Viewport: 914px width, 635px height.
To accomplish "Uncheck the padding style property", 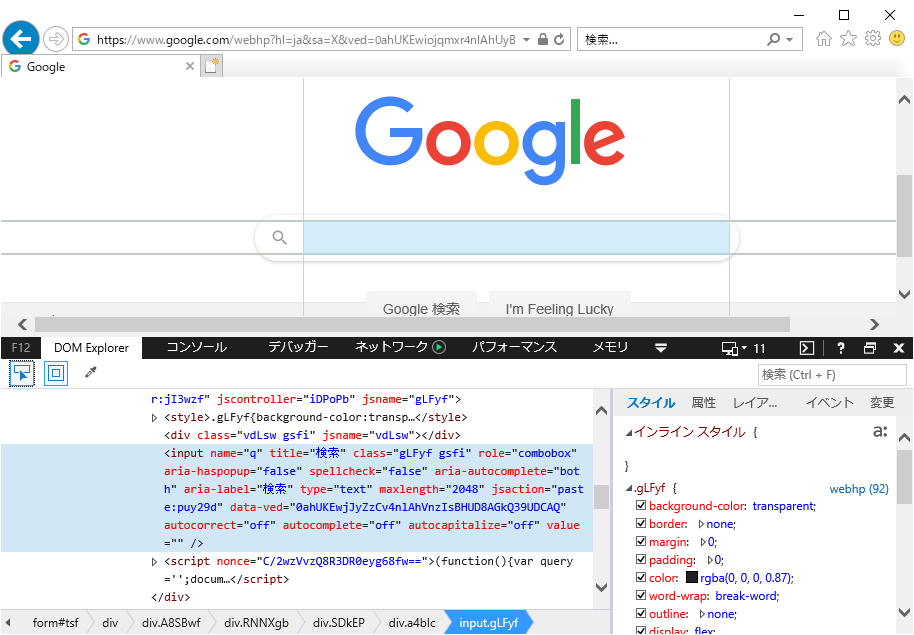I will click(641, 560).
